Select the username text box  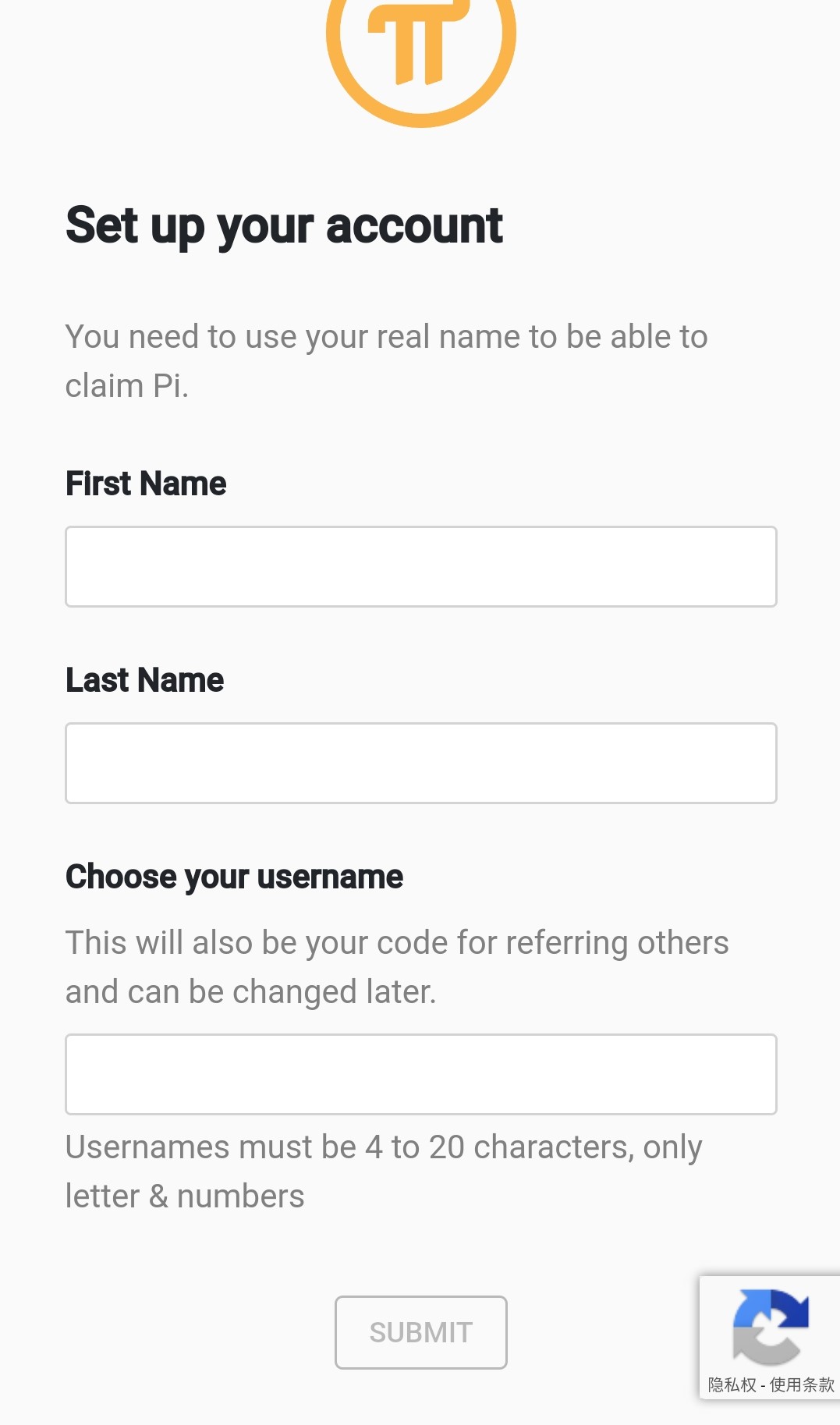click(x=421, y=1074)
